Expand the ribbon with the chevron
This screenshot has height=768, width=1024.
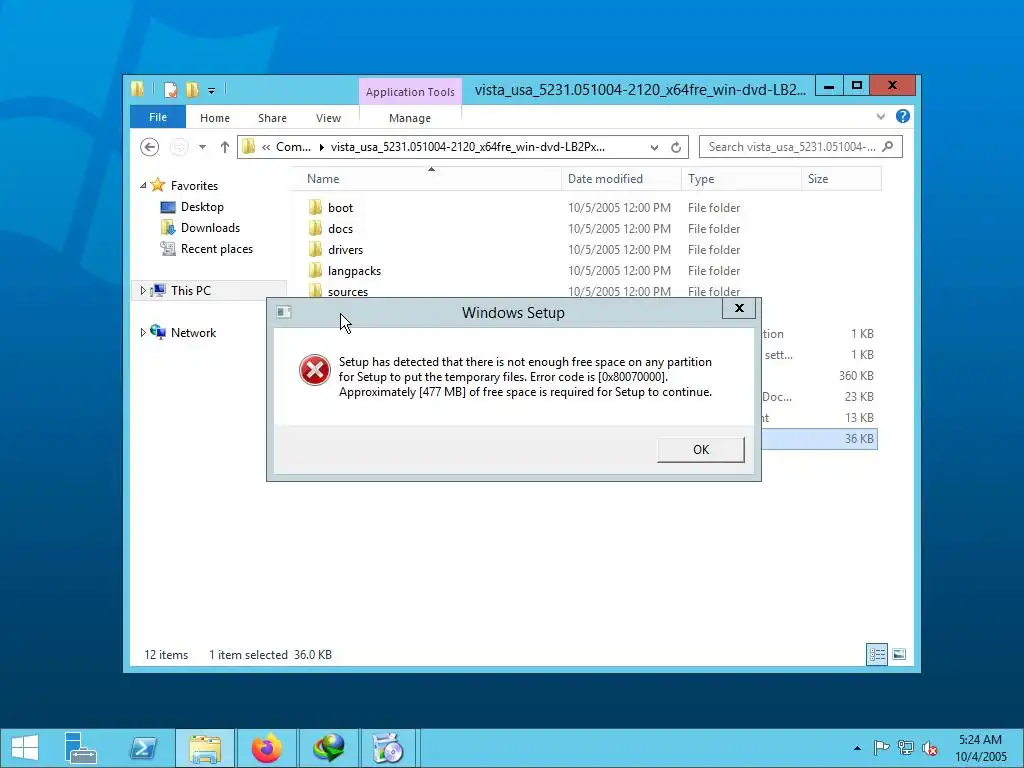pyautogui.click(x=880, y=117)
